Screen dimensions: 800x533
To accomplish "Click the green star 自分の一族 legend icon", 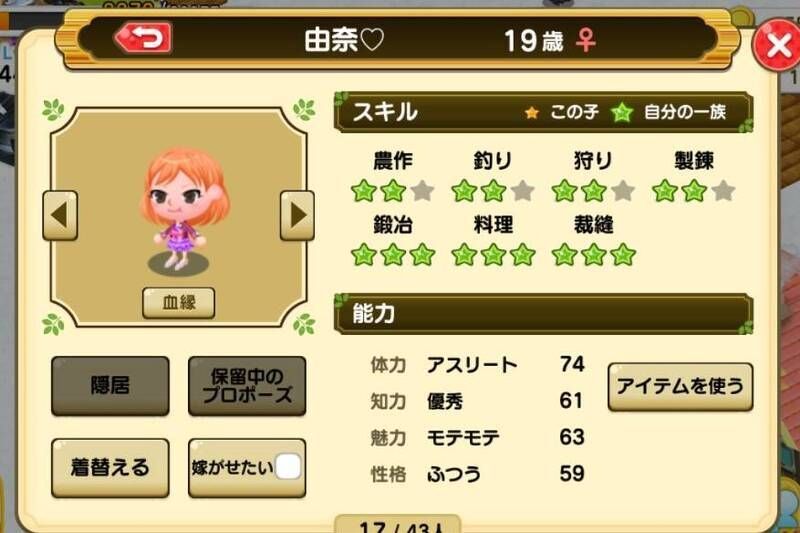I will click(x=622, y=112).
